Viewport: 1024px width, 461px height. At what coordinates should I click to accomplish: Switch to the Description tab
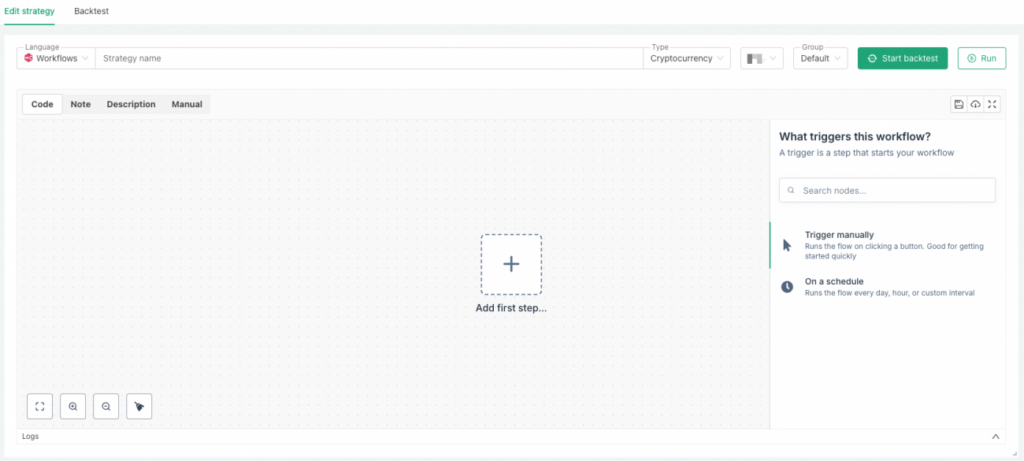131,104
